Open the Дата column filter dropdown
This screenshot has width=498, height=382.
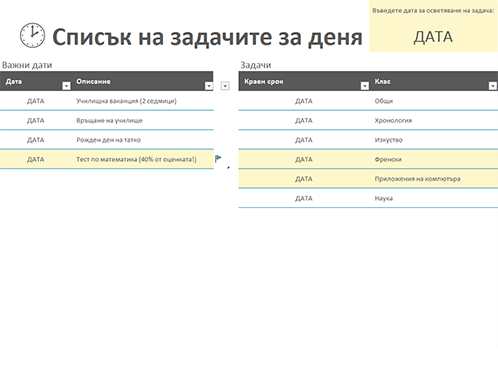click(66, 86)
